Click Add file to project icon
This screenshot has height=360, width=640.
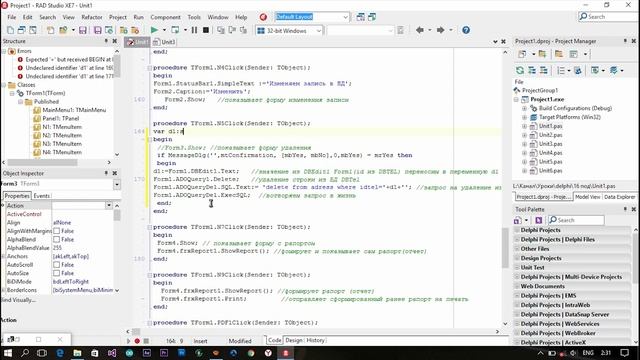point(123,30)
